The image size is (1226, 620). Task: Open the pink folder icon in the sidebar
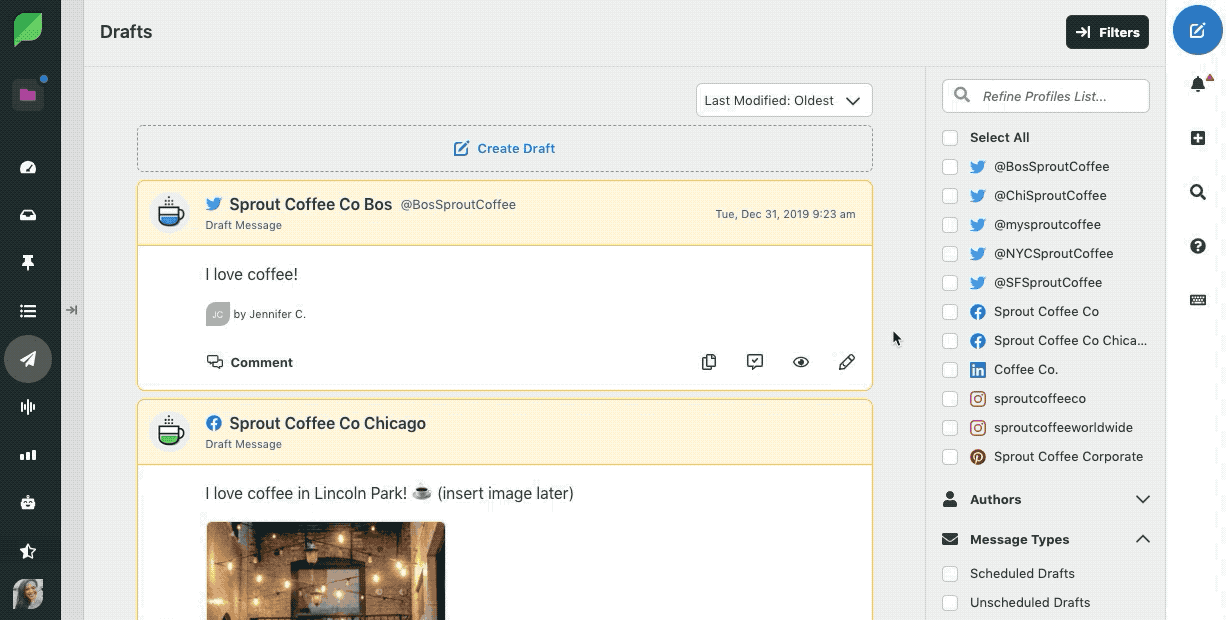(x=28, y=95)
